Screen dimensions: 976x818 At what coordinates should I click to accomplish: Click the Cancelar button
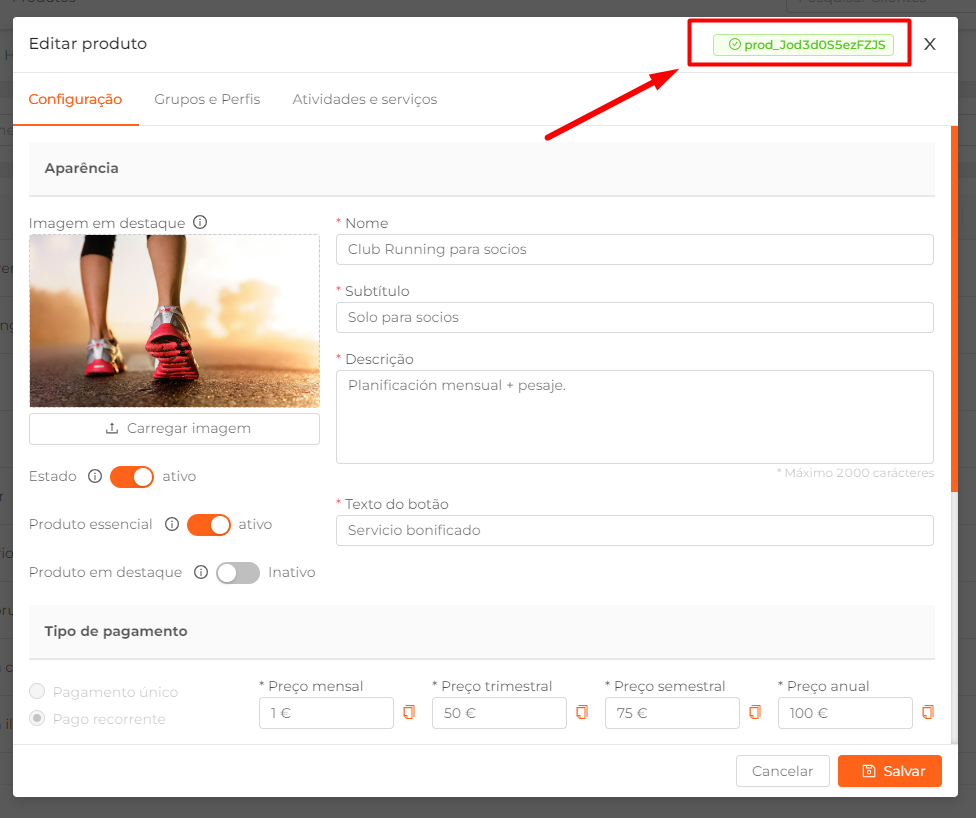tap(782, 771)
